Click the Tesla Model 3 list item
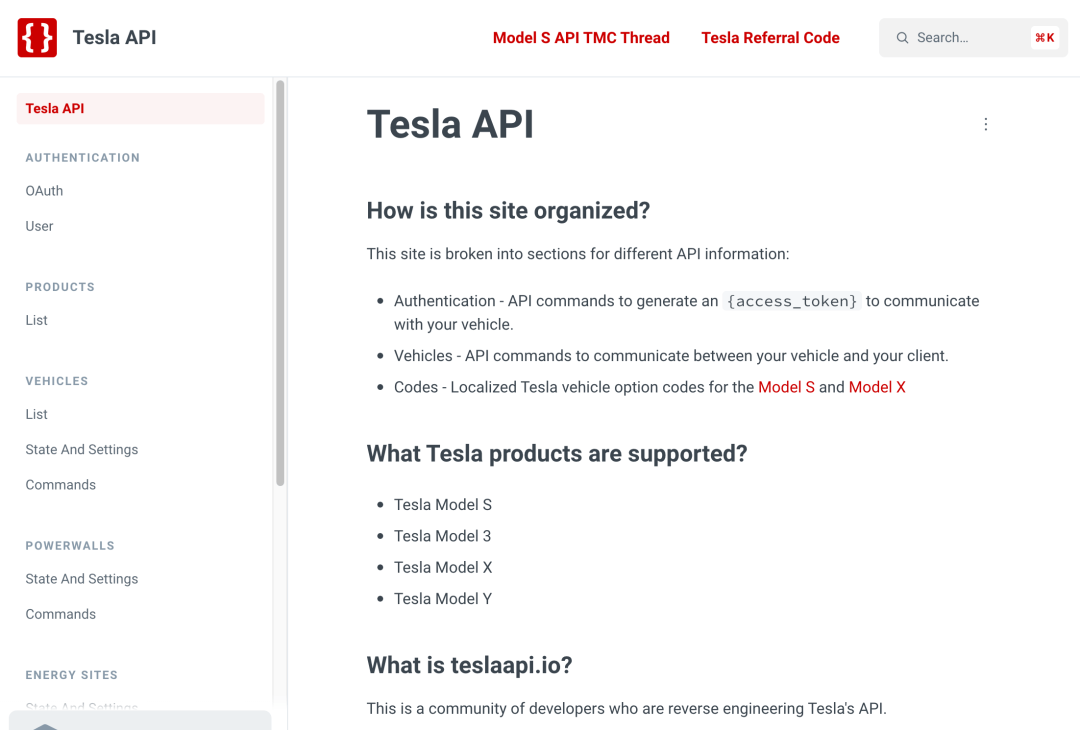 (442, 536)
